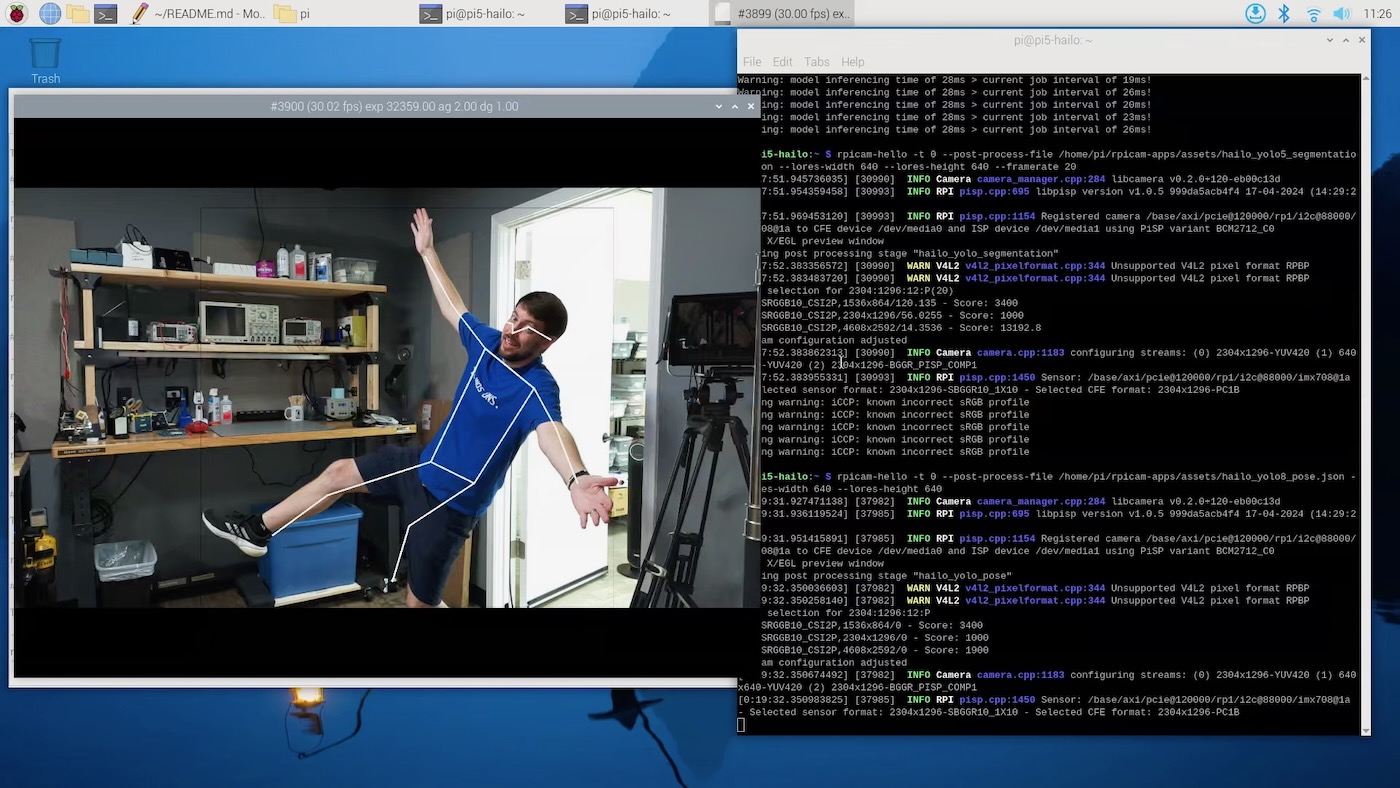Click the scrollbar of the terminal window

pos(1365,404)
